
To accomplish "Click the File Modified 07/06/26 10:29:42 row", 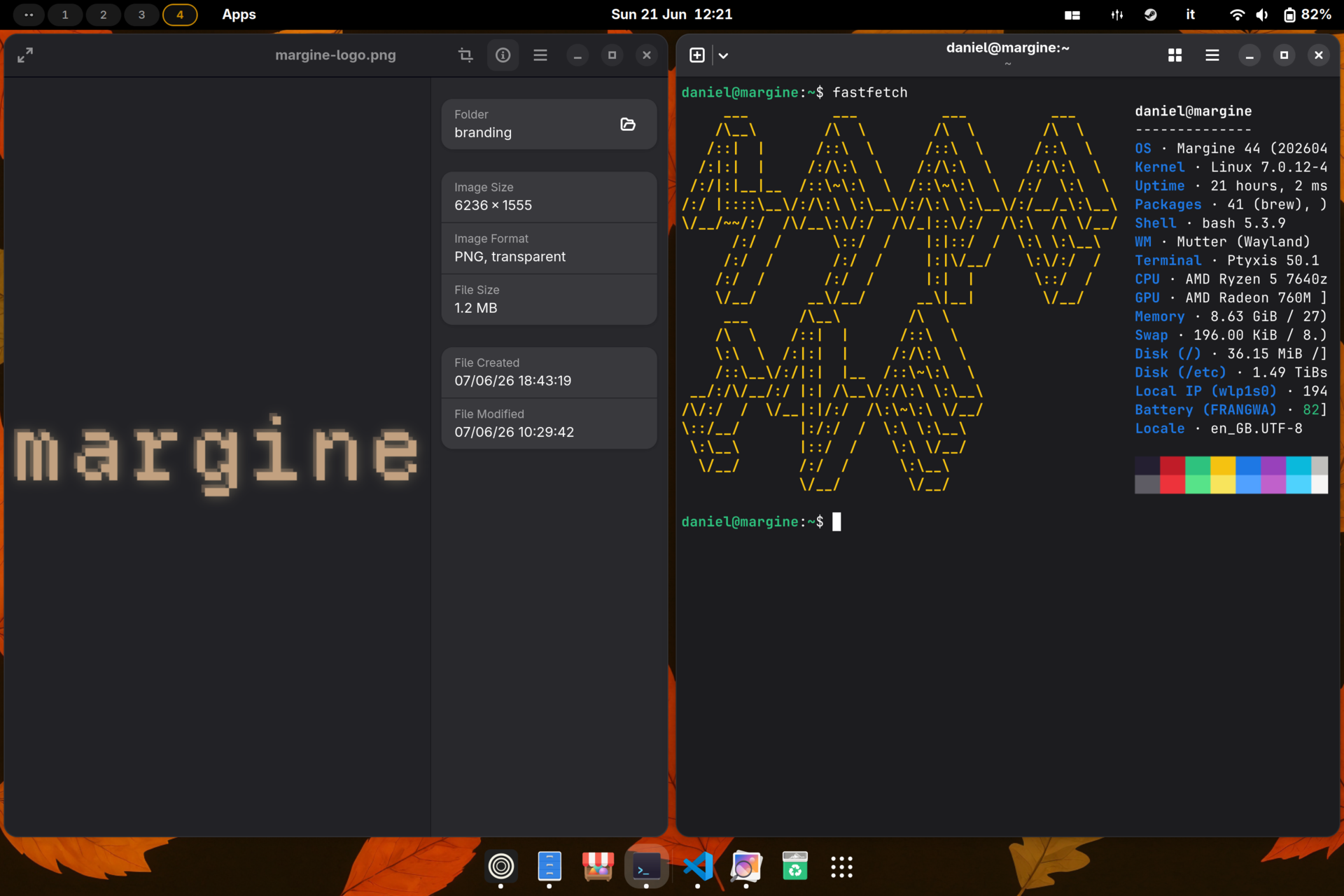I will (549, 423).
